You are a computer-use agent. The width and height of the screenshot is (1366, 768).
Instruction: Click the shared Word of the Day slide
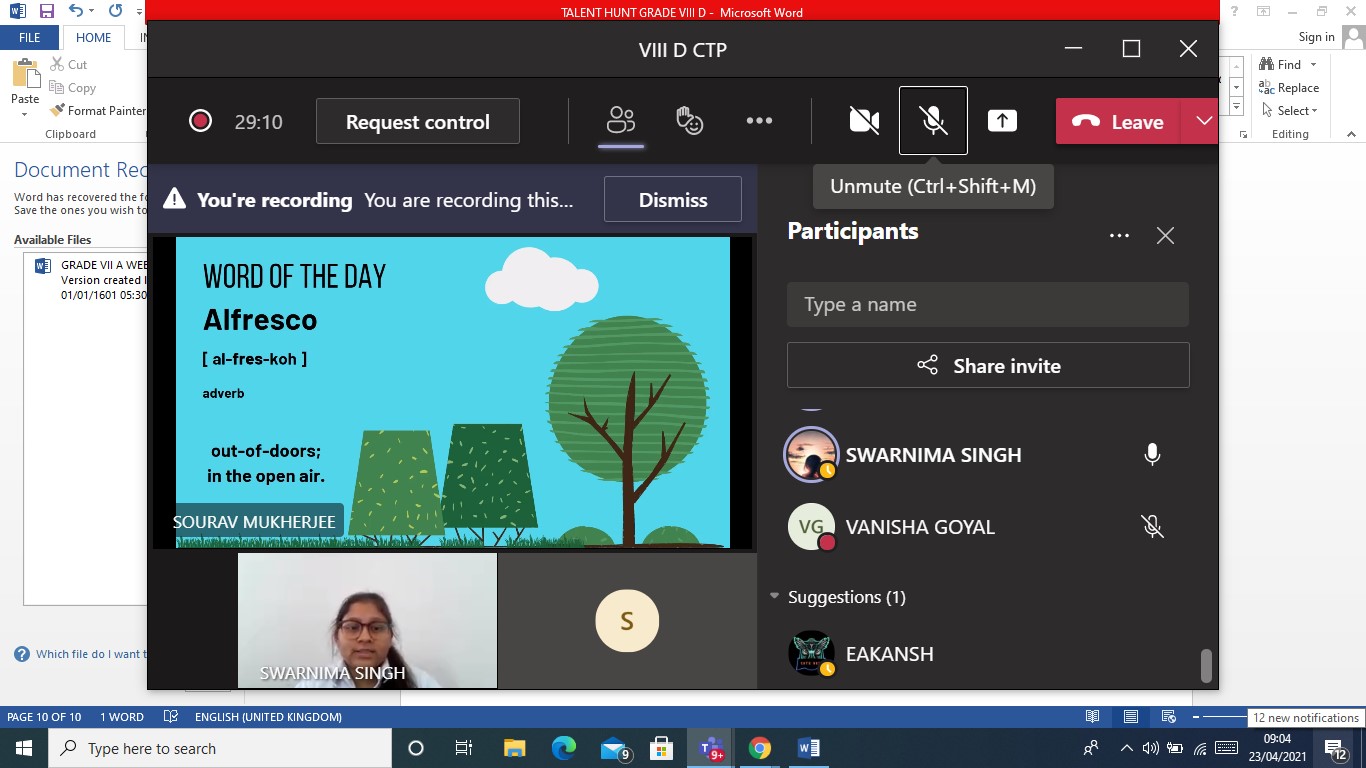(x=453, y=392)
